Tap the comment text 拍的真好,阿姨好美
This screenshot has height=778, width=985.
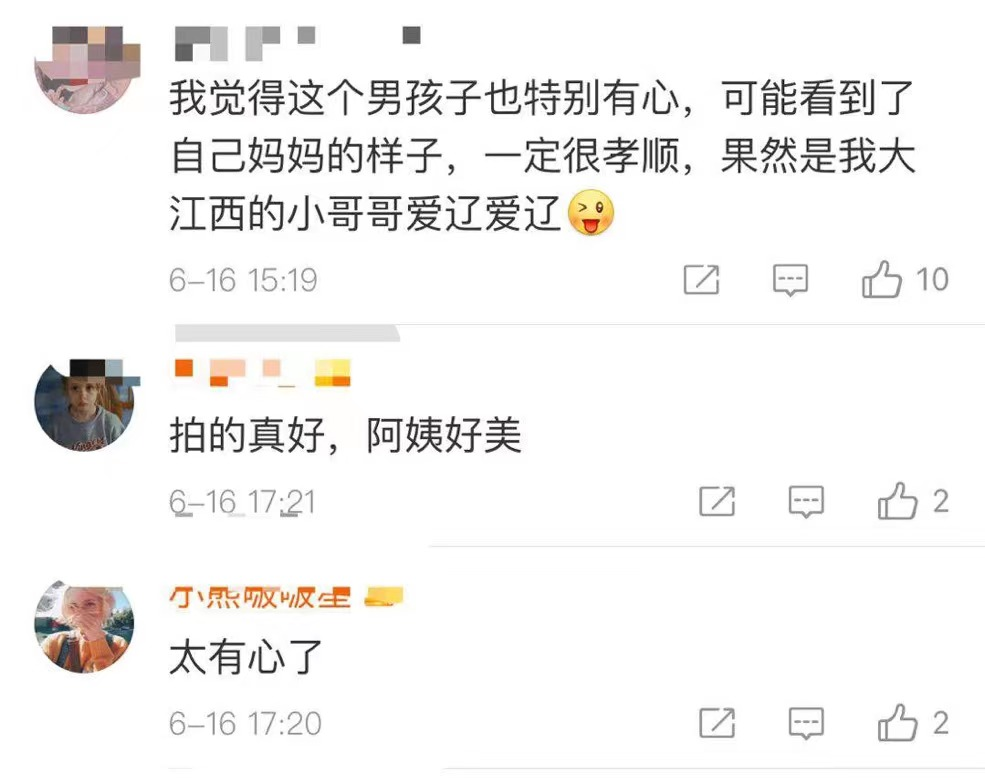(346, 435)
